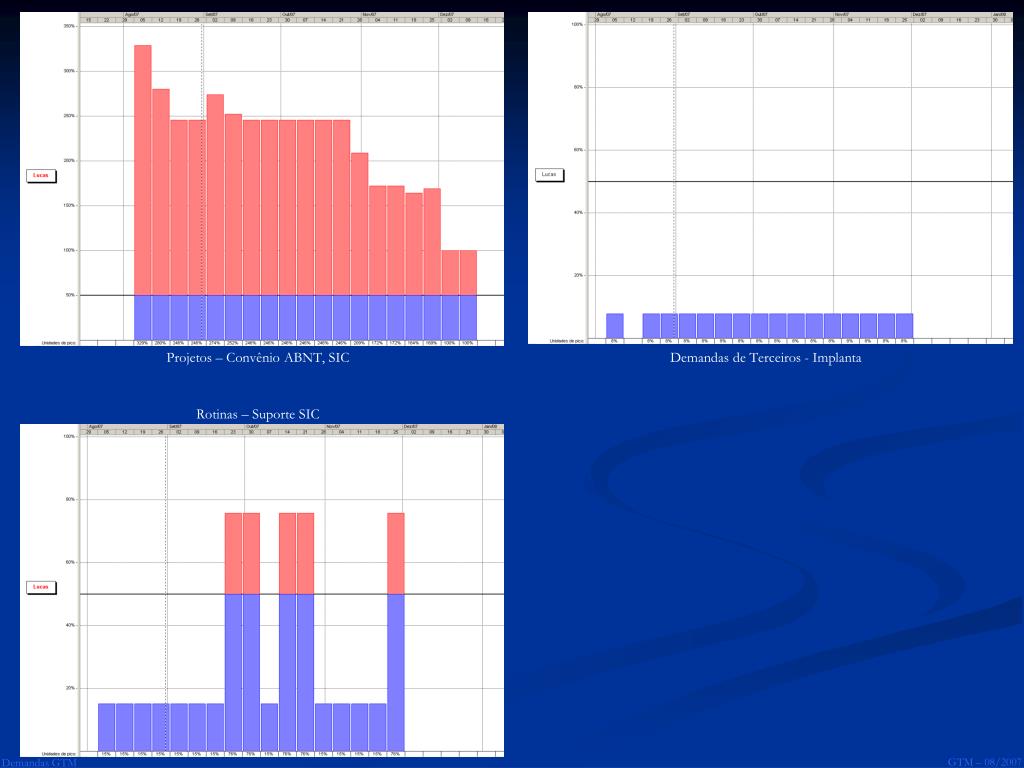Click the Lucas legend in the Demandas de Terceiros chart
Viewport: 1024px width, 768px height.
pyautogui.click(x=549, y=174)
